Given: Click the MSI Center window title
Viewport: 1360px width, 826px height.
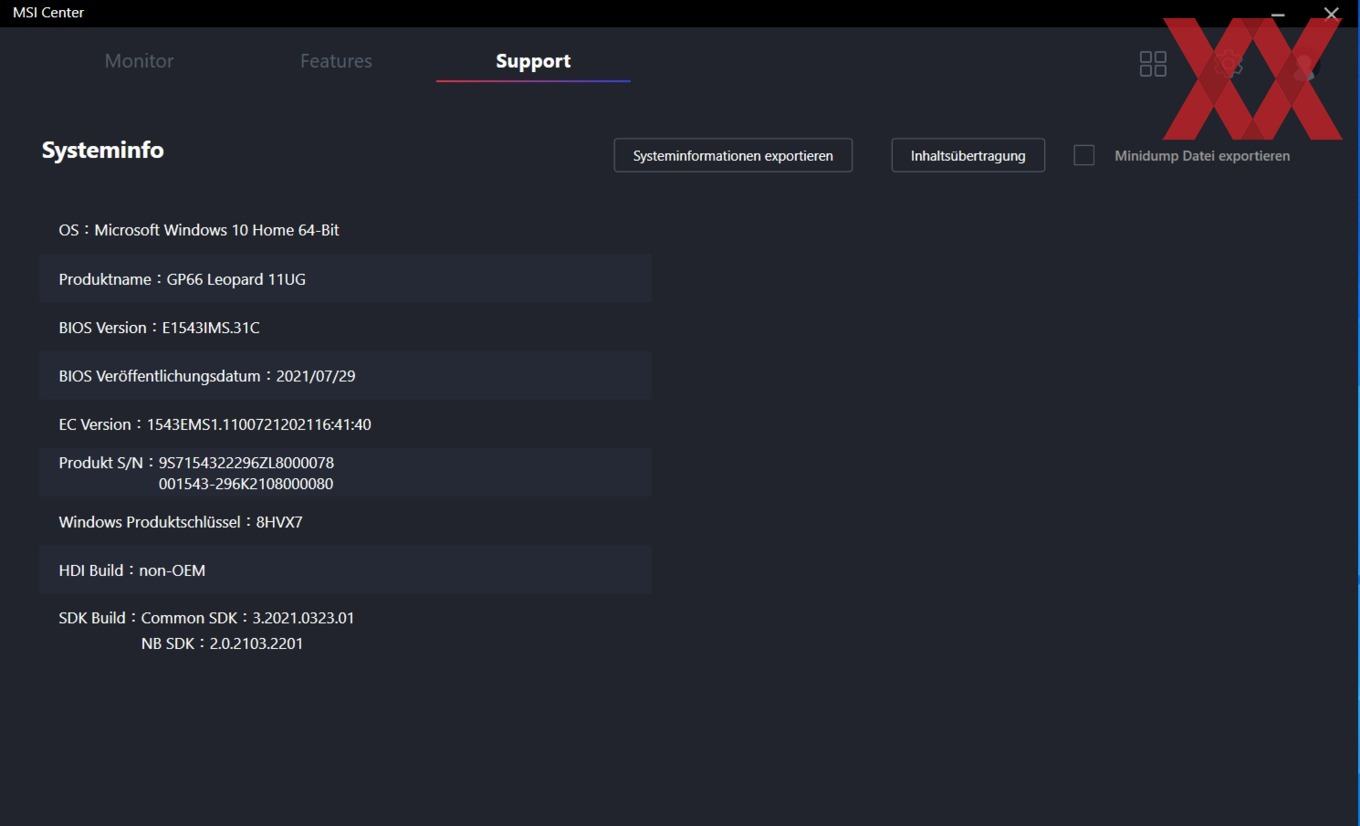Looking at the screenshot, I should point(48,13).
